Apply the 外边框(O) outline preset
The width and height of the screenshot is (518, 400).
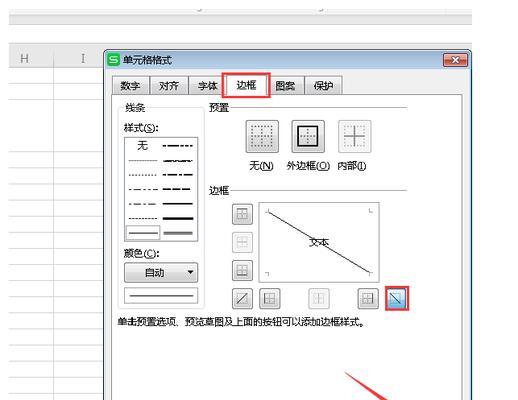(308, 137)
